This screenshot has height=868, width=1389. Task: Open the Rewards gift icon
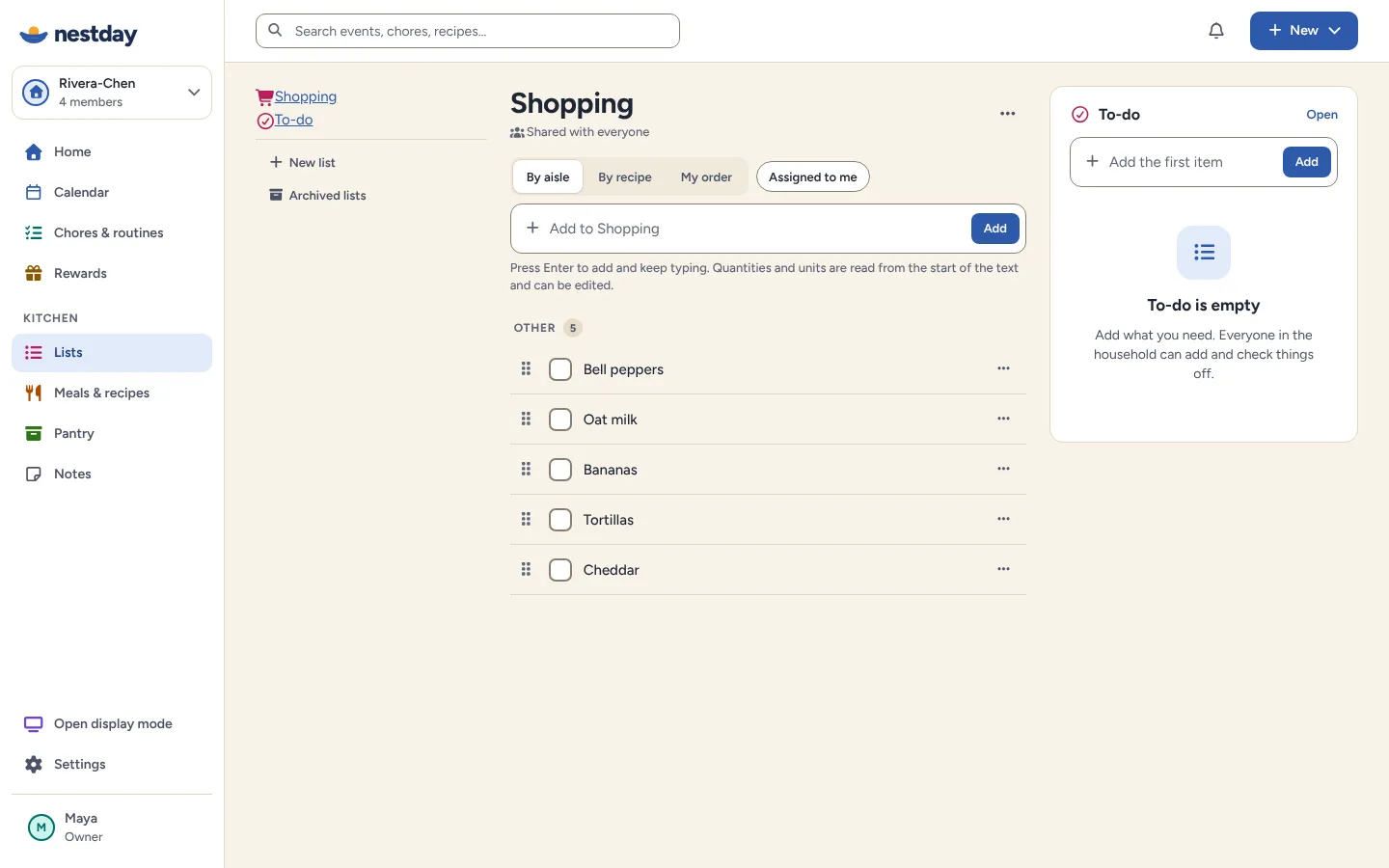[34, 274]
